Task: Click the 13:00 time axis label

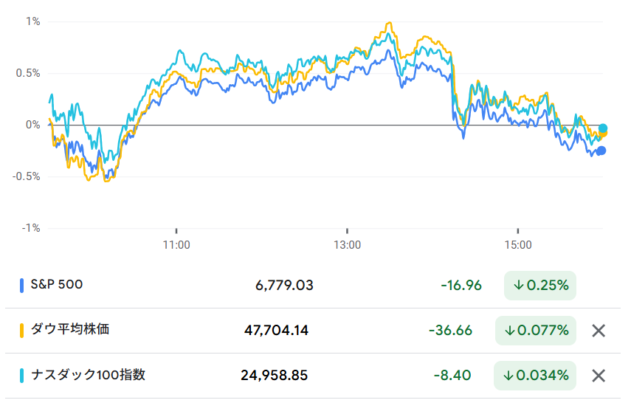Action: [x=347, y=243]
